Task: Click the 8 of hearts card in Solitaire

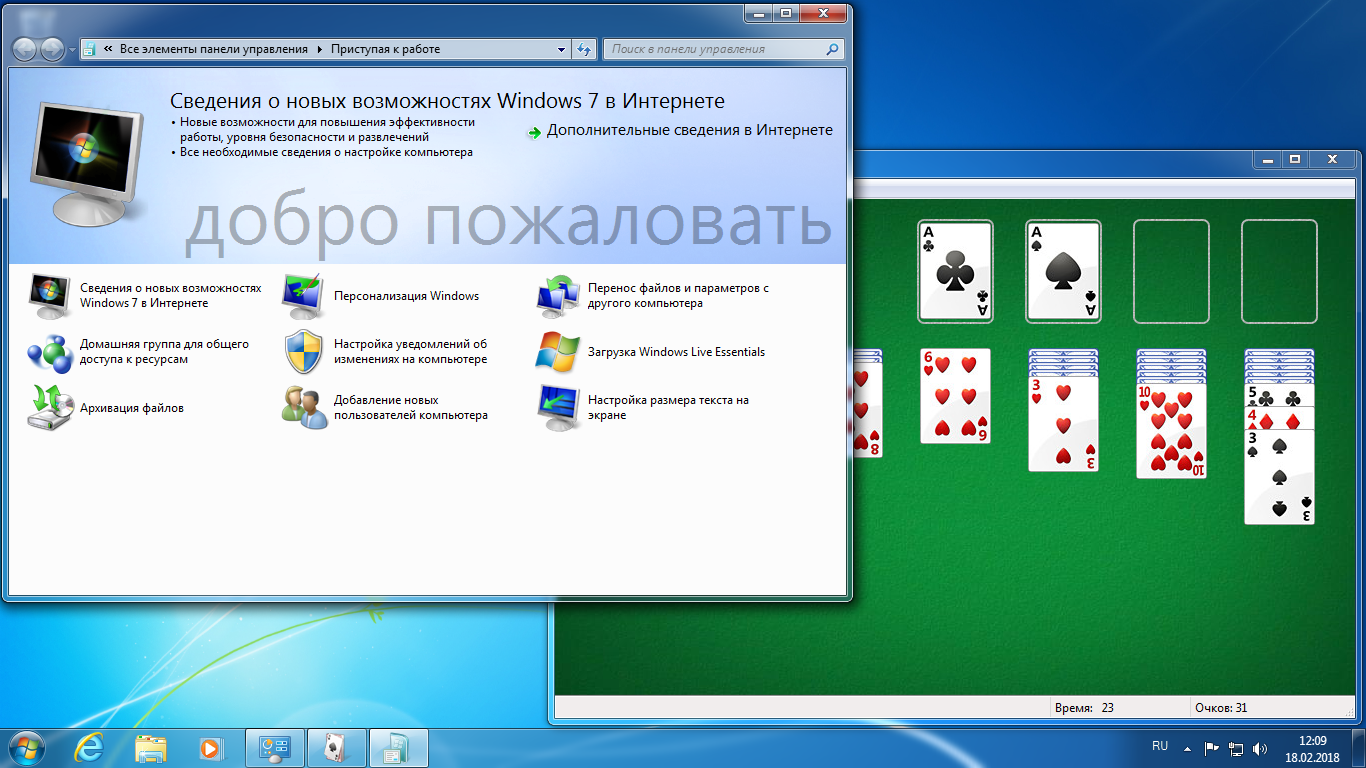Action: [x=867, y=410]
